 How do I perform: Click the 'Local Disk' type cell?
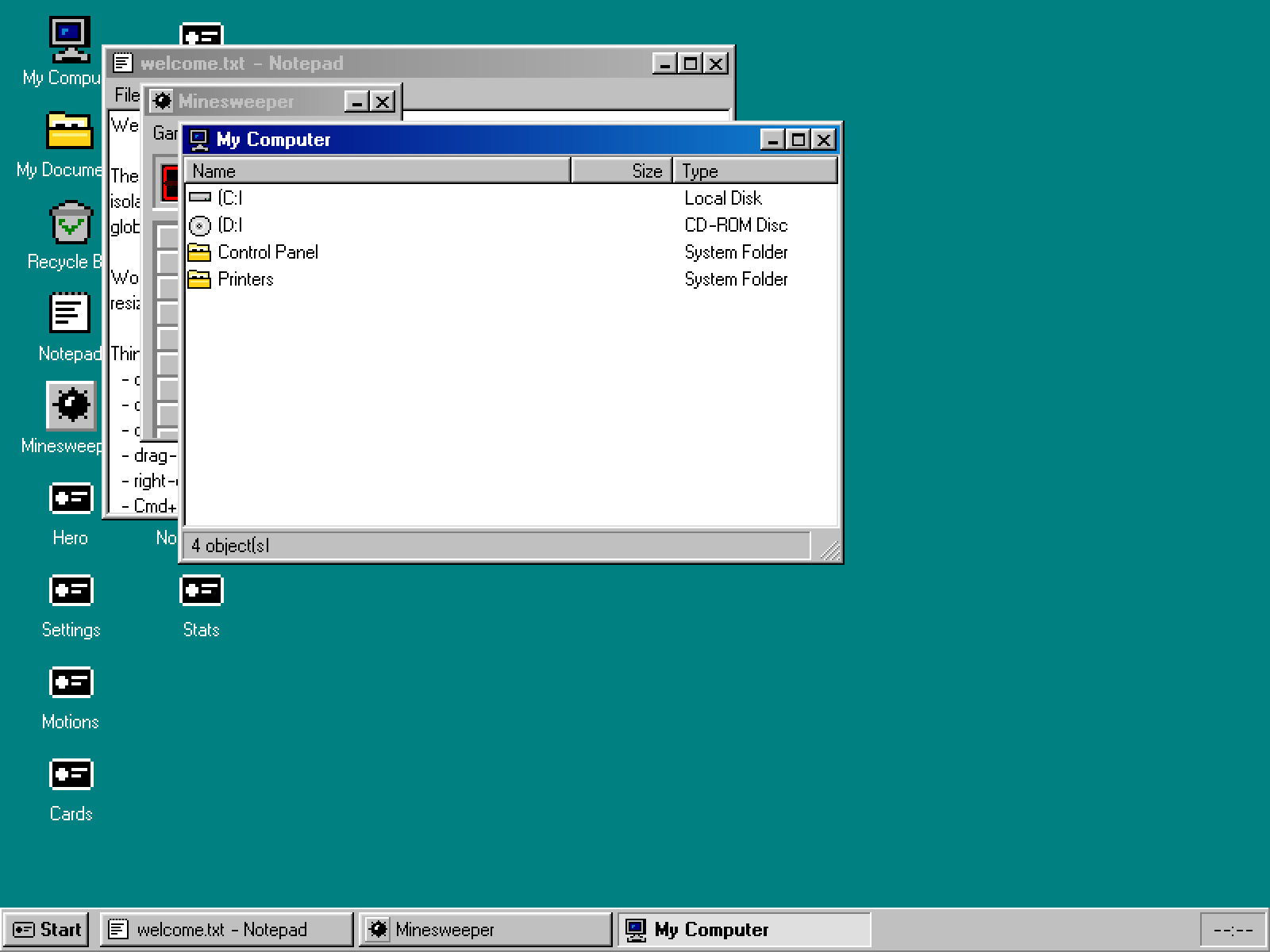723,198
